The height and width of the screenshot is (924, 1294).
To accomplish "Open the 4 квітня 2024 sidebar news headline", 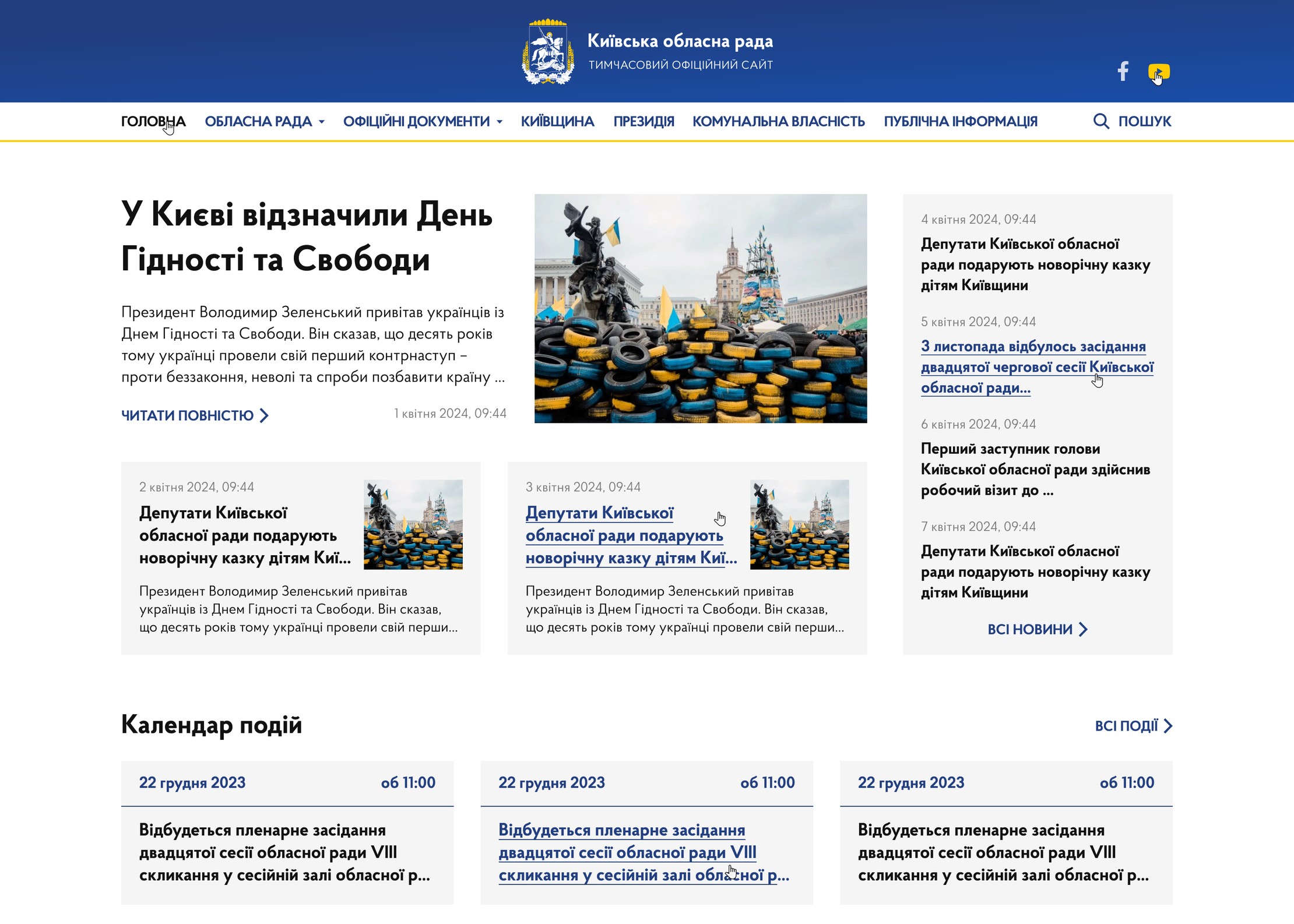I will click(x=1035, y=264).
